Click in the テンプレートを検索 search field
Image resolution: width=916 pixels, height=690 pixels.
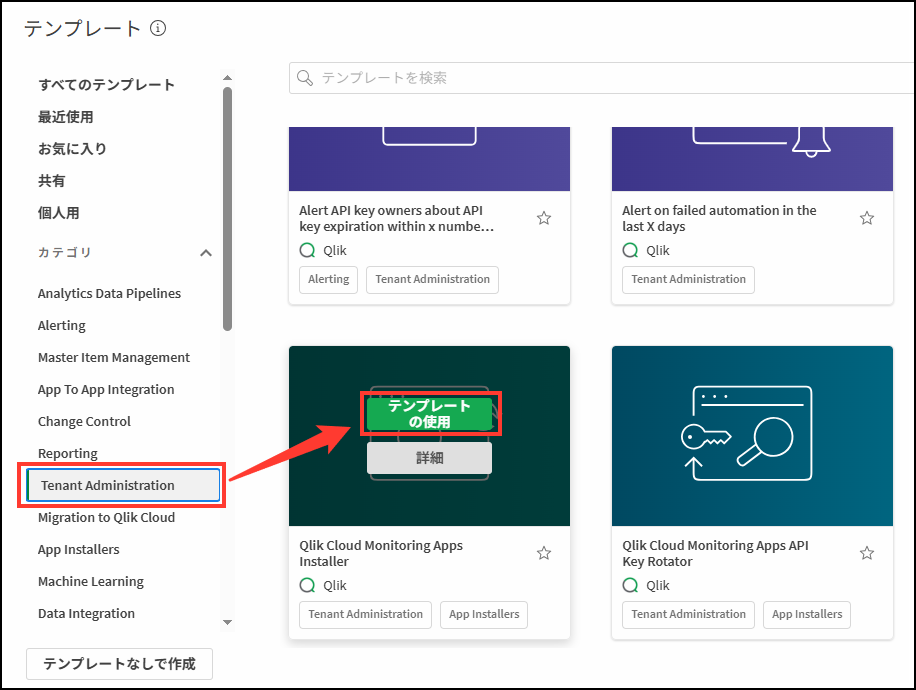(600, 78)
